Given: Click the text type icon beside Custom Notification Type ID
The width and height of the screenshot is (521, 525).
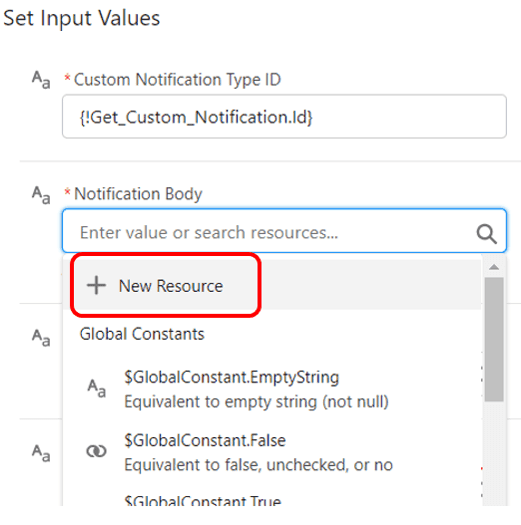Looking at the screenshot, I should [41, 80].
